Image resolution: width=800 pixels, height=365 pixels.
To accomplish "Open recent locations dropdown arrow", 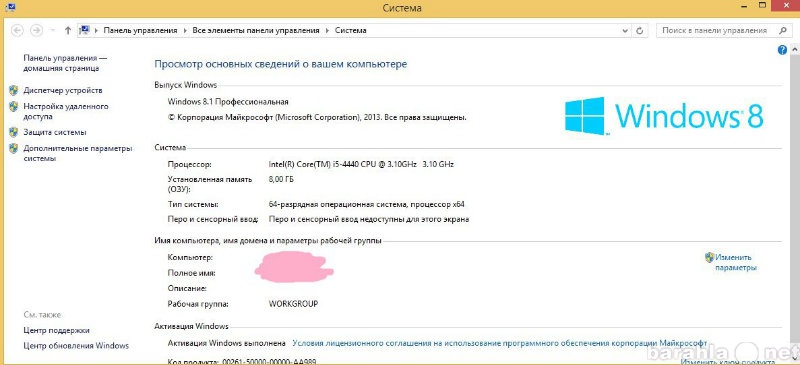I will (x=53, y=31).
